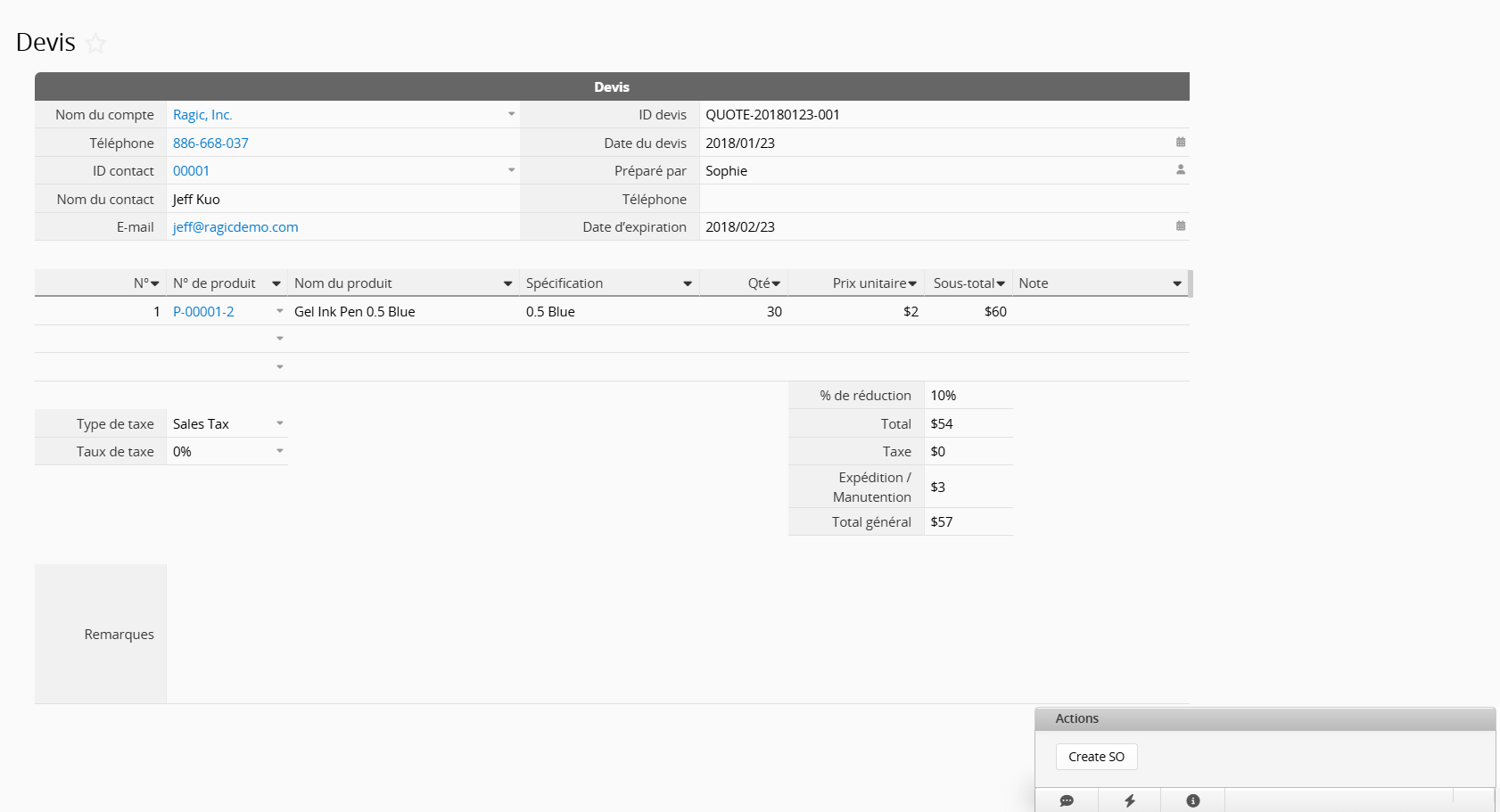The image size is (1500, 812).
Task: Open Spécification column header menu
Action: [x=687, y=283]
